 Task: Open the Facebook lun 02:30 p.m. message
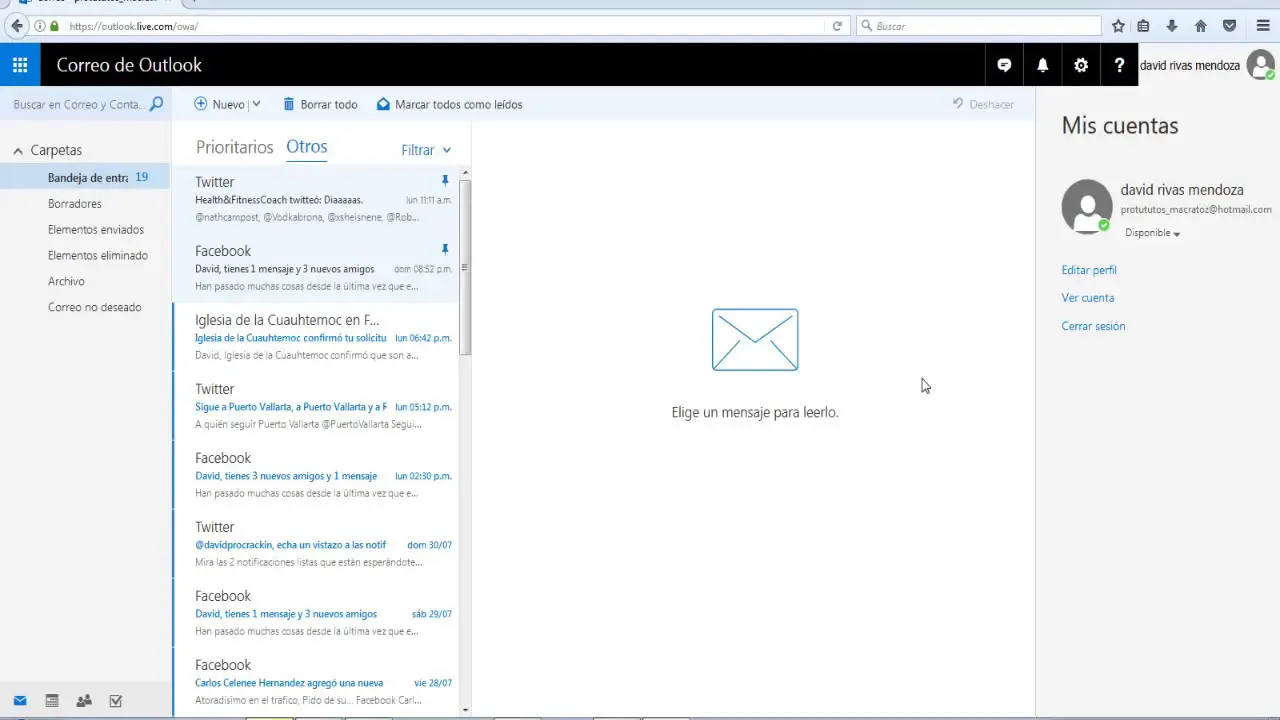point(315,476)
